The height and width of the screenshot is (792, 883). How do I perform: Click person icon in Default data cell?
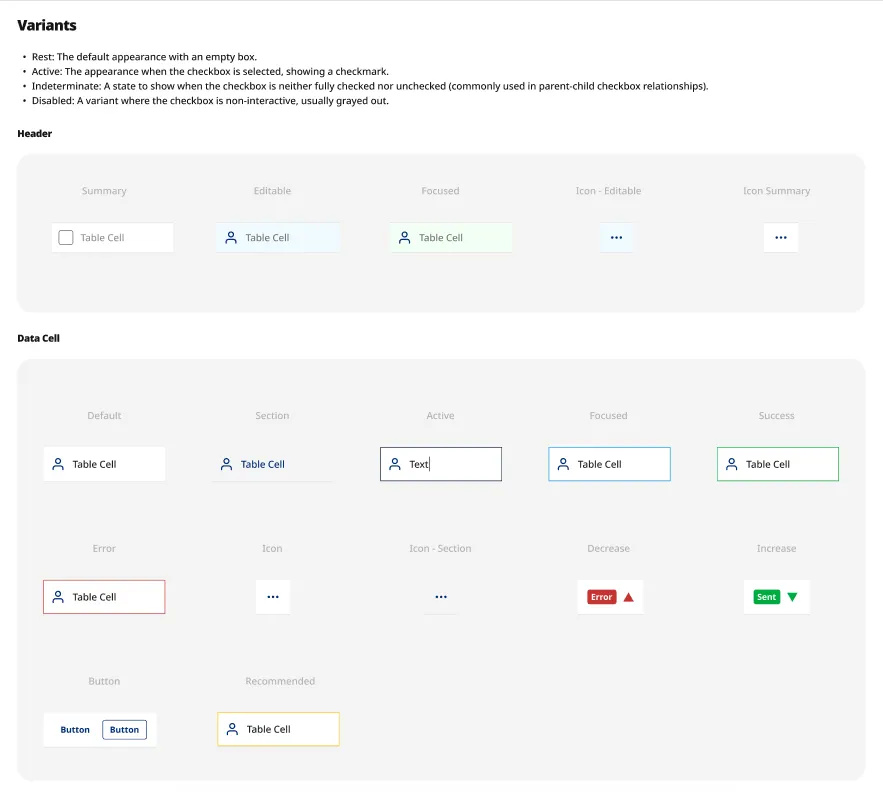point(58,464)
